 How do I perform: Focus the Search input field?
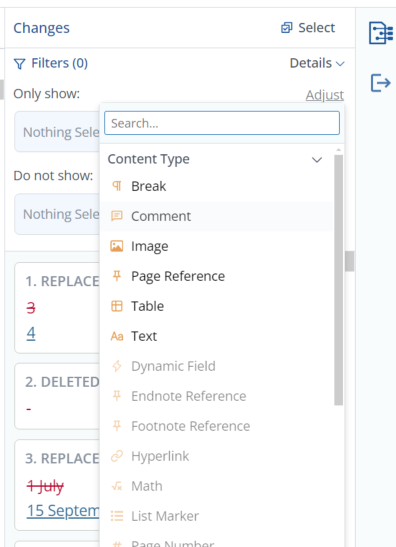tap(222, 123)
